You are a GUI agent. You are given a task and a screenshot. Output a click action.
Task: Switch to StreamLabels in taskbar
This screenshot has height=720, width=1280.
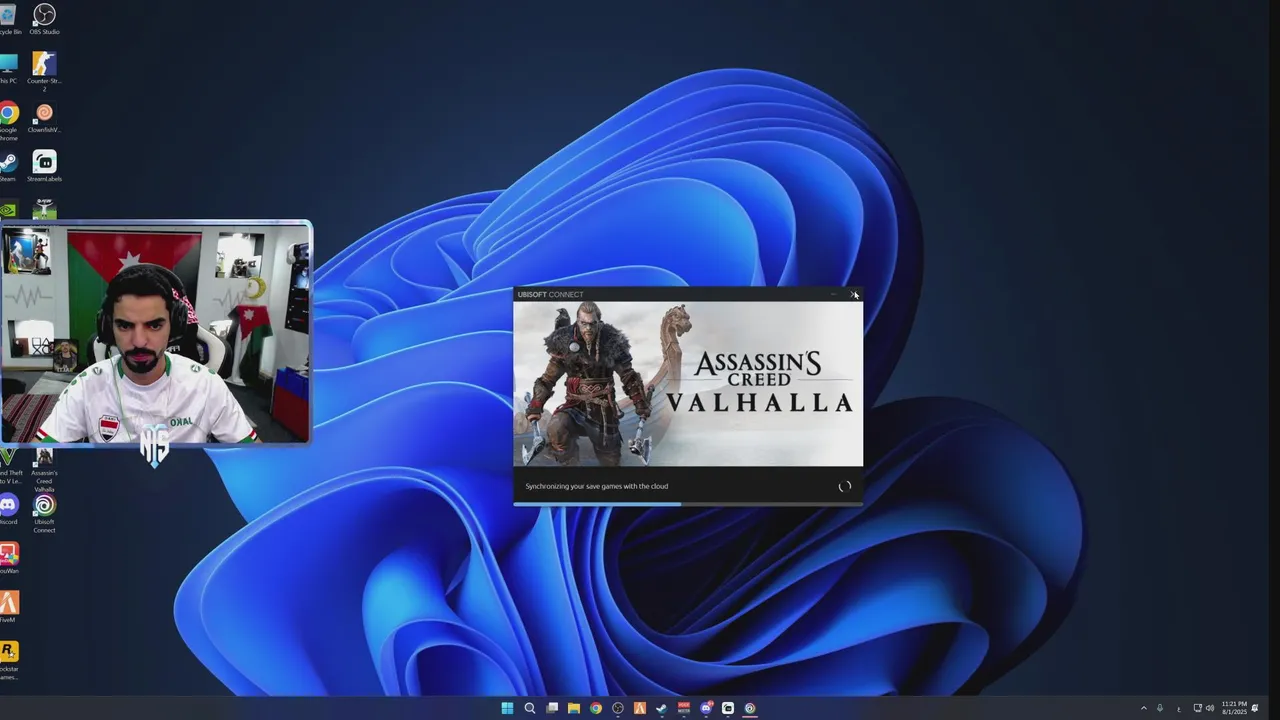click(x=728, y=708)
